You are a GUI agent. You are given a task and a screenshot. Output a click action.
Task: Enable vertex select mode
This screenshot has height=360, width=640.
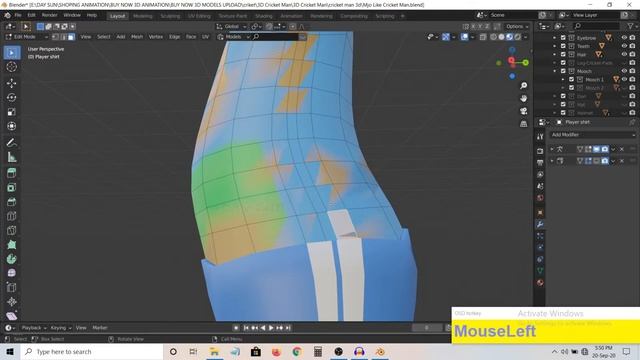pyautogui.click(x=56, y=37)
